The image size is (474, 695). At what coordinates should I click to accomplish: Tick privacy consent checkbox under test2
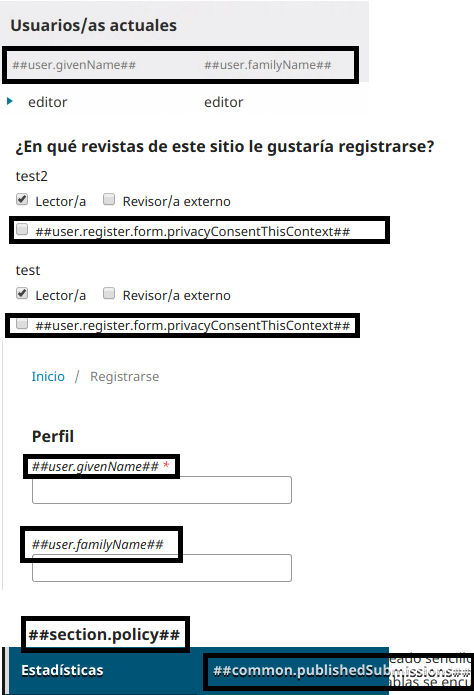point(22,230)
